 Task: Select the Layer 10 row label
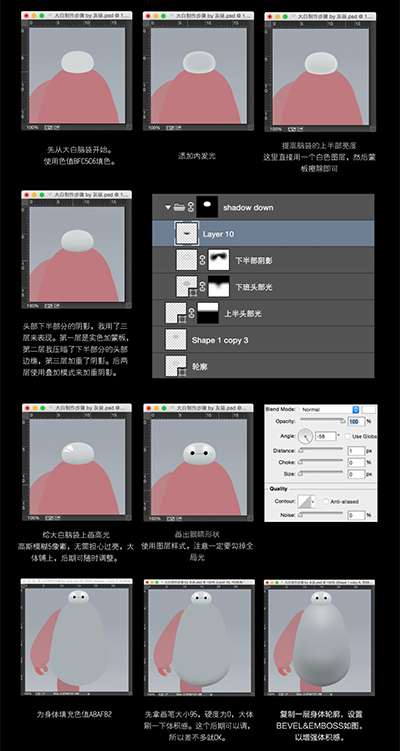218,234
